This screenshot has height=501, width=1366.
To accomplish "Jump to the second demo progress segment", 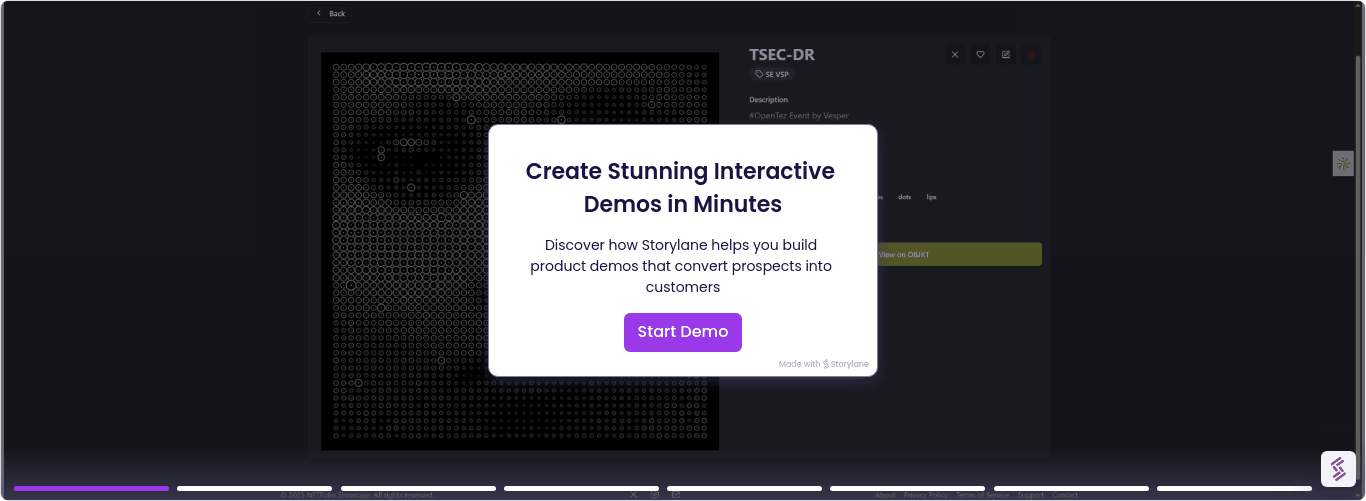I will tap(254, 488).
